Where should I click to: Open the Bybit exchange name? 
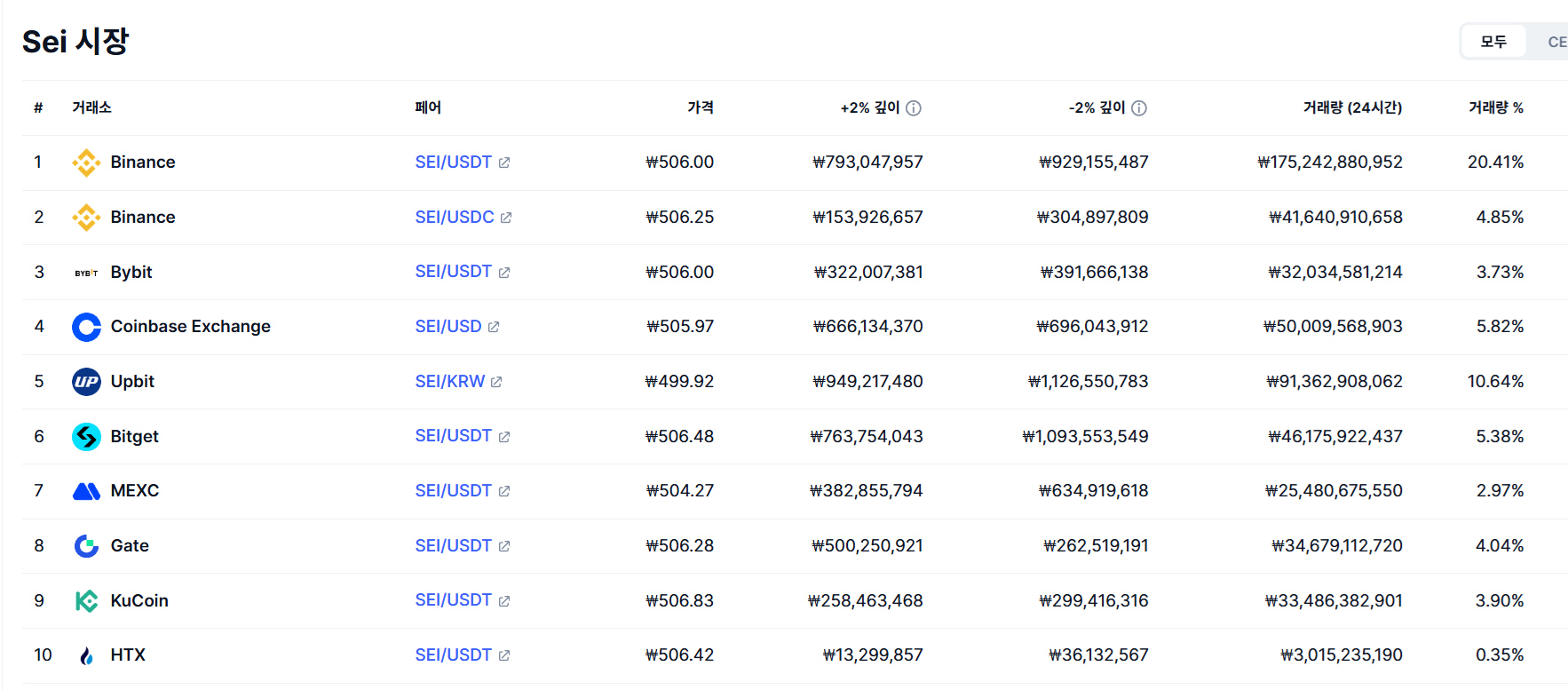tap(131, 273)
